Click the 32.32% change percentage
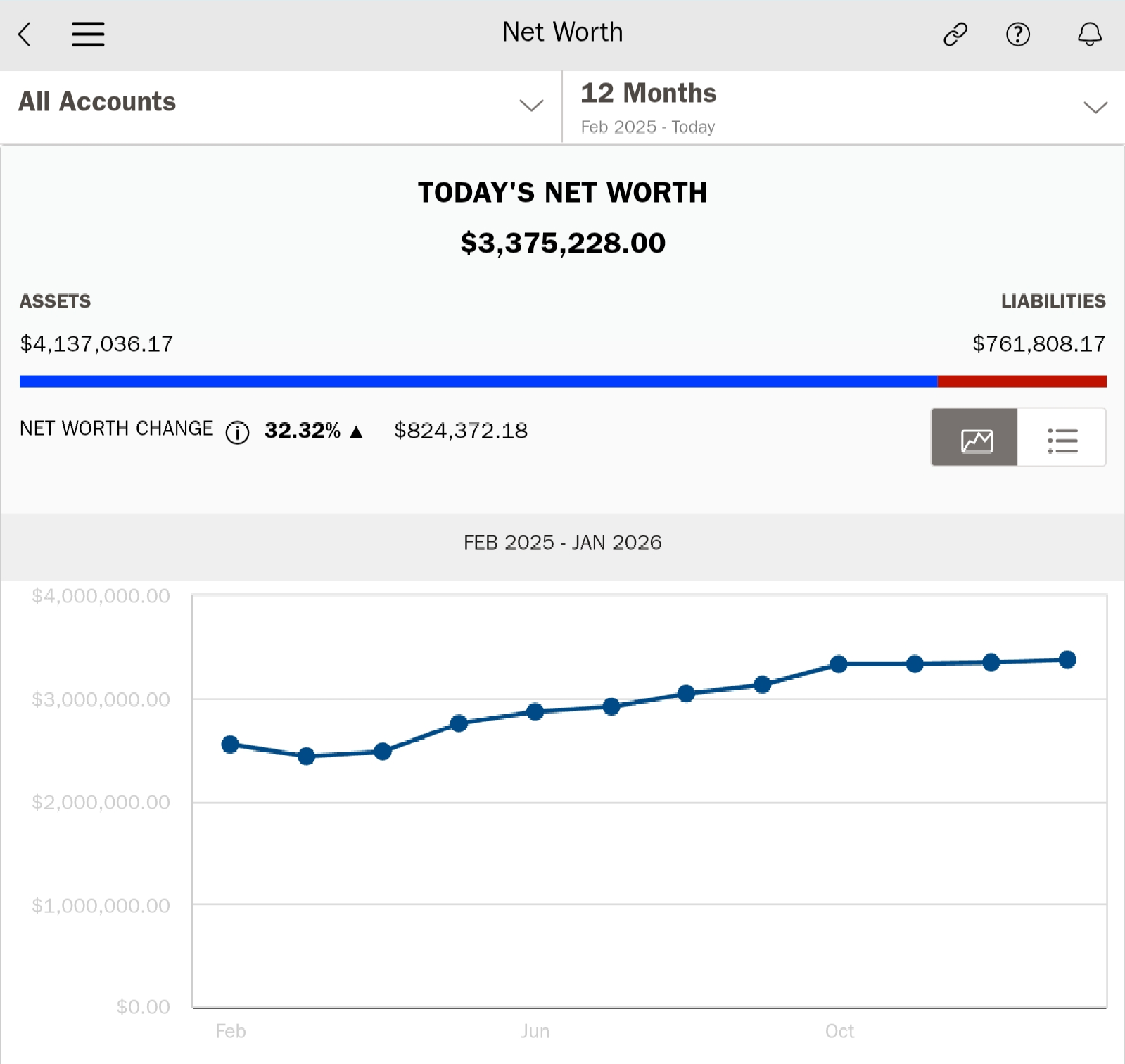Image resolution: width=1125 pixels, height=1064 pixels. click(303, 431)
